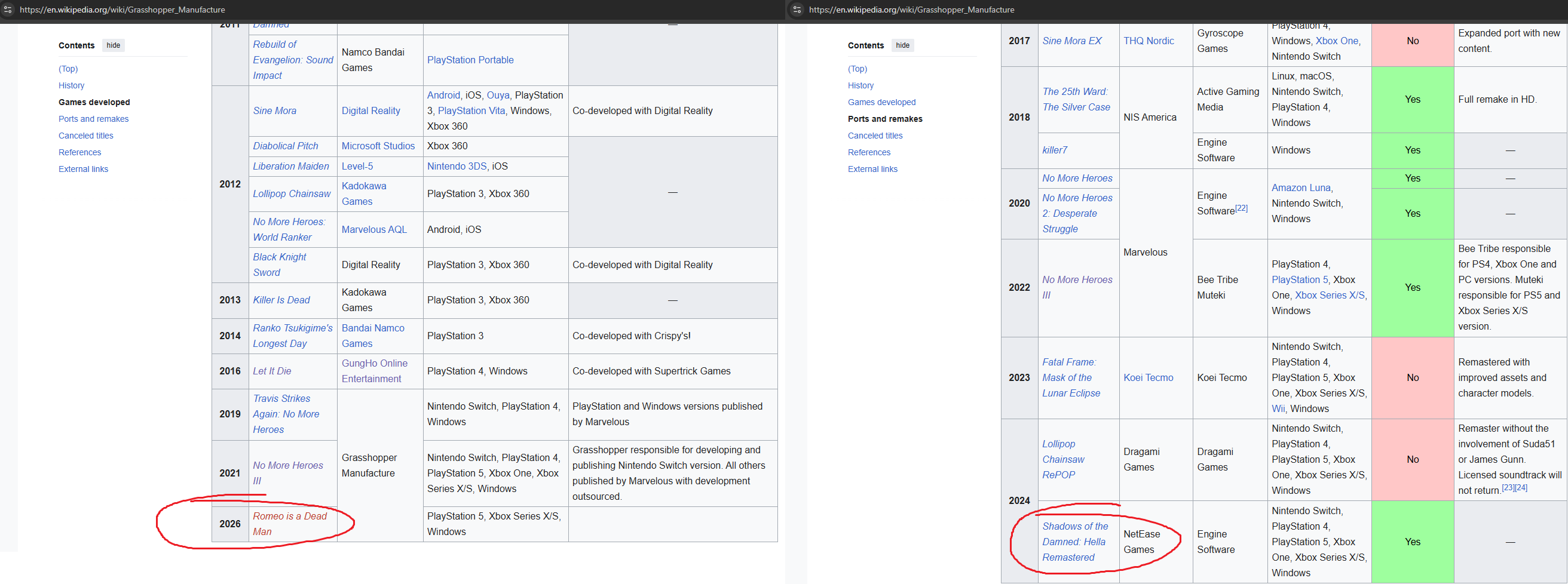The height and width of the screenshot is (584, 1568).
Task: Open Fatal Frame: Mask of the Lunar Eclipse link
Action: coord(1071,378)
